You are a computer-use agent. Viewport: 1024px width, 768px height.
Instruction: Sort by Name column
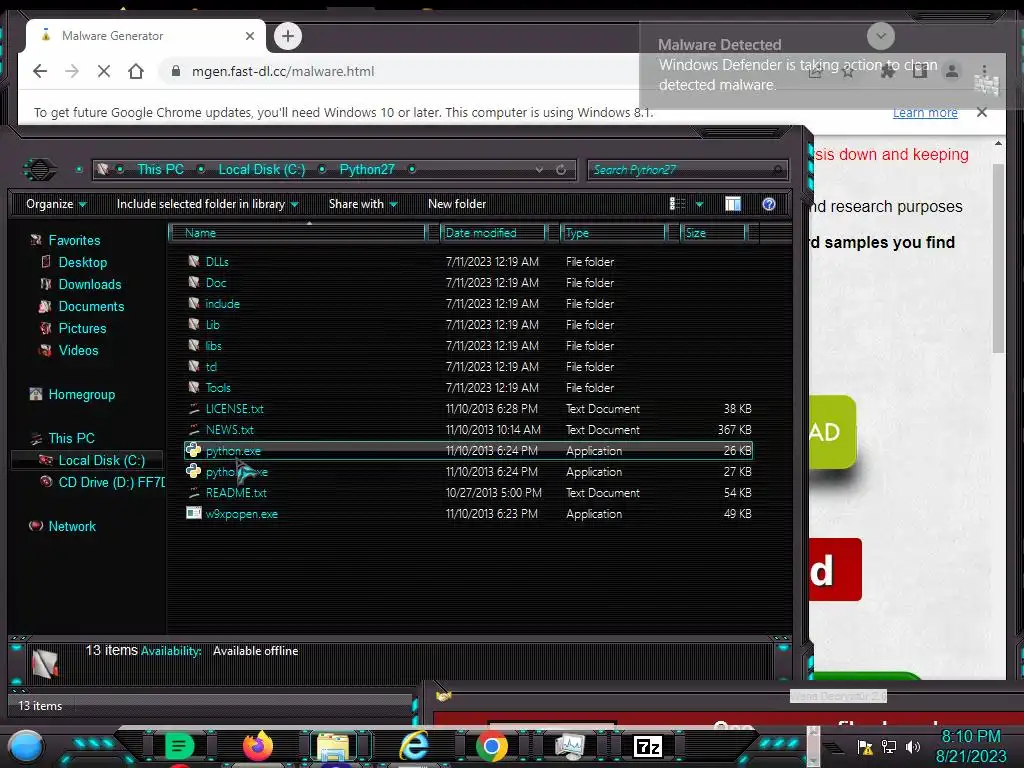click(297, 232)
